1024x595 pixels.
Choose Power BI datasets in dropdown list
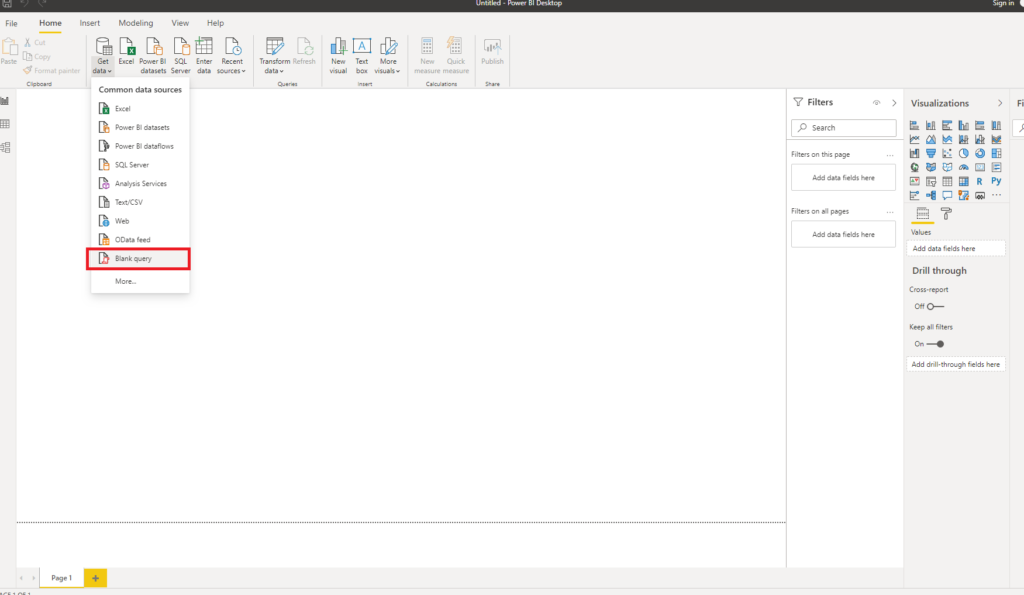click(x=140, y=127)
